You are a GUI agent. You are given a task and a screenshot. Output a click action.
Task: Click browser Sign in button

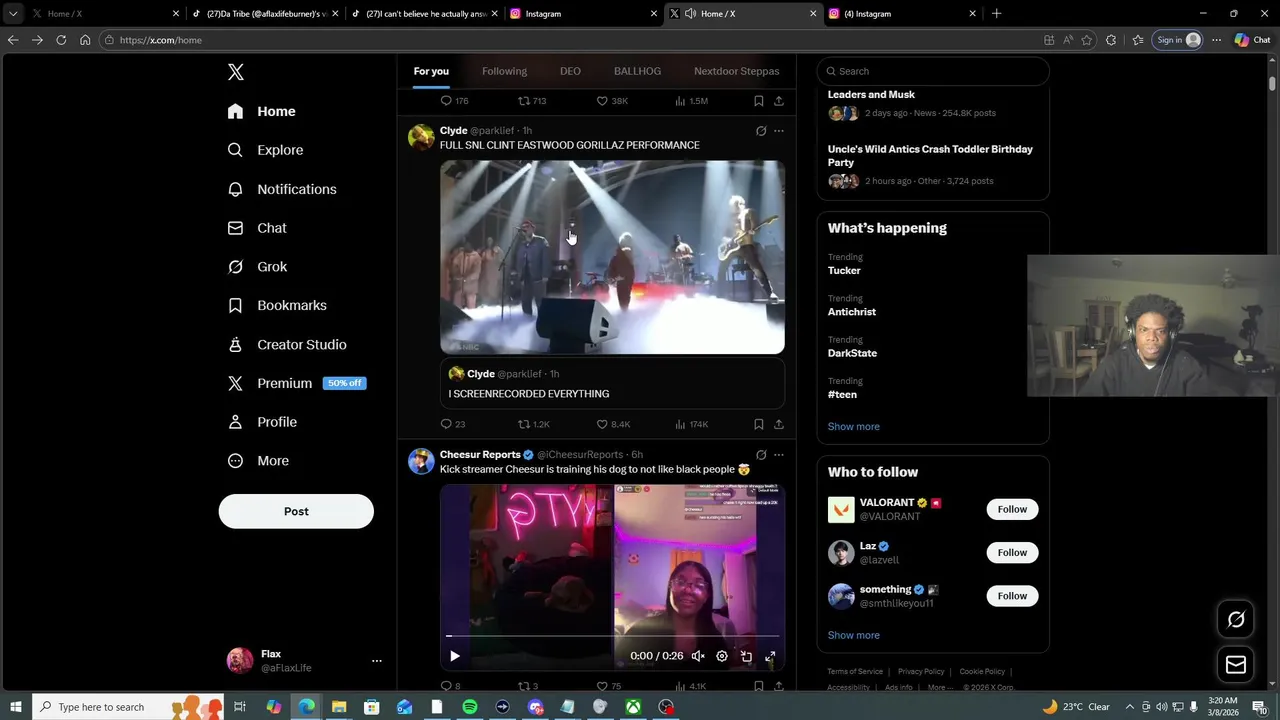point(1178,40)
